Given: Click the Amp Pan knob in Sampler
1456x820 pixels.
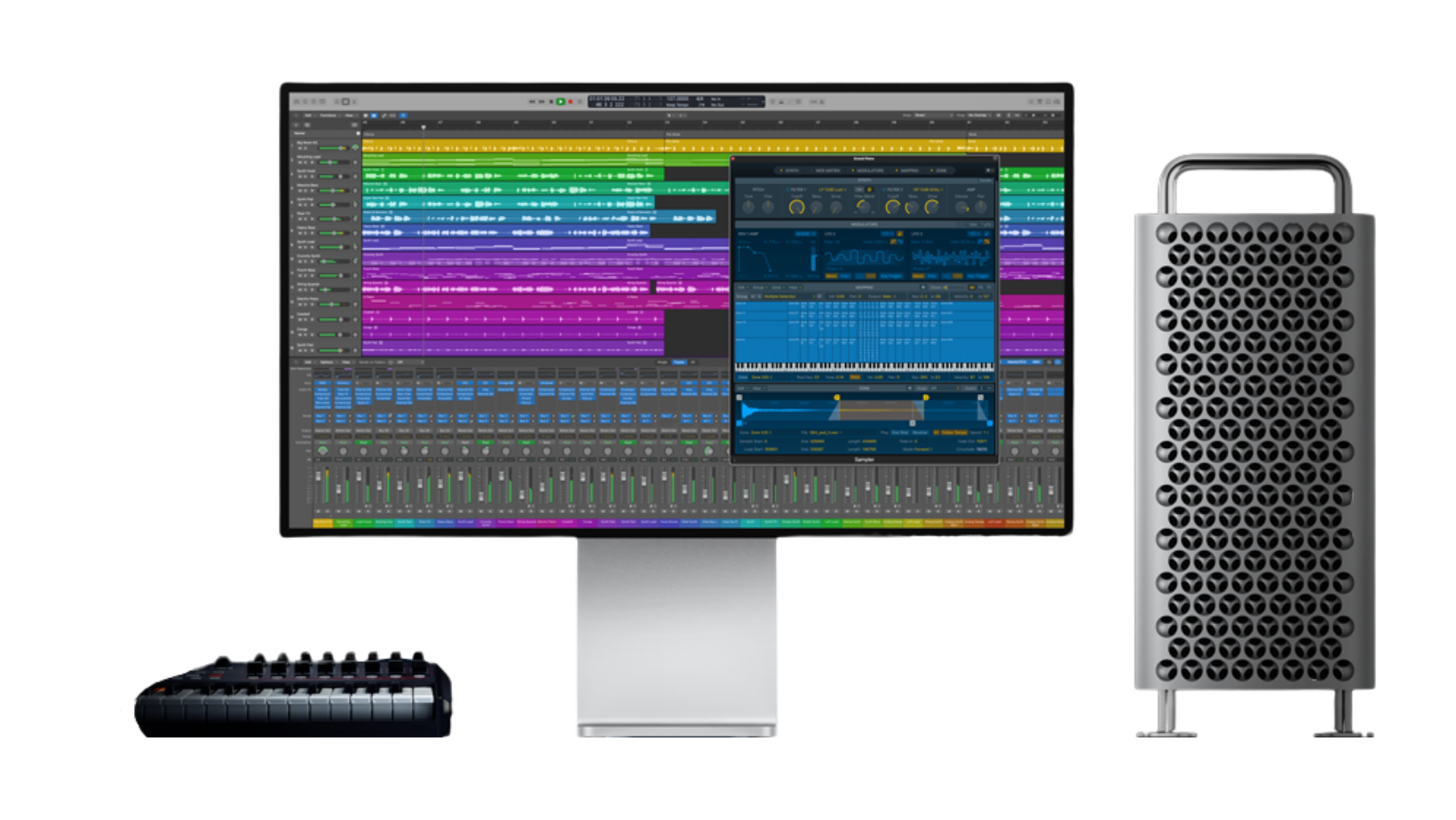Looking at the screenshot, I should click(980, 207).
